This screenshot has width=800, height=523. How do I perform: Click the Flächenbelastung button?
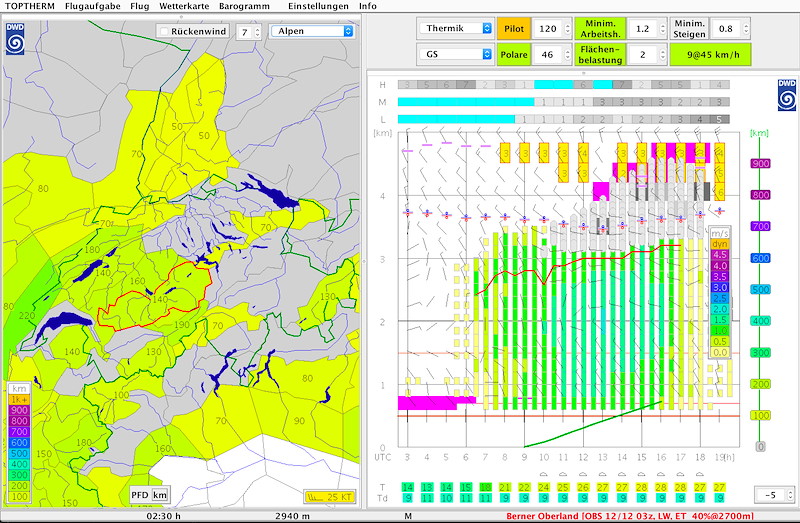[x=600, y=55]
